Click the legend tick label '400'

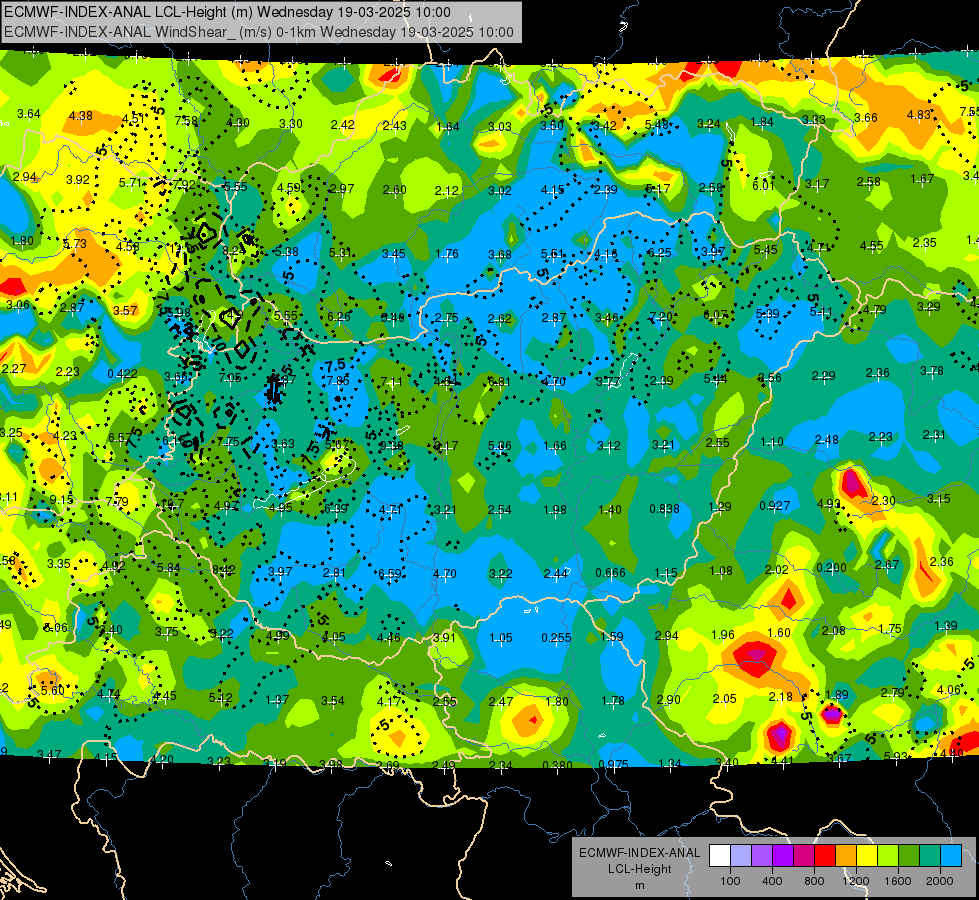[772, 881]
